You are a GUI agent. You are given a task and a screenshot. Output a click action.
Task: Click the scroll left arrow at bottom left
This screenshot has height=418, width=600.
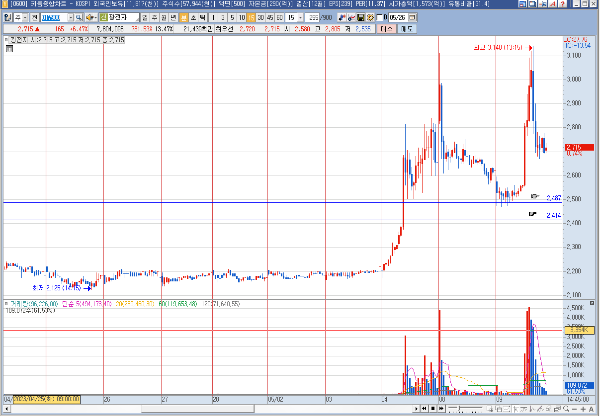pos(6,409)
